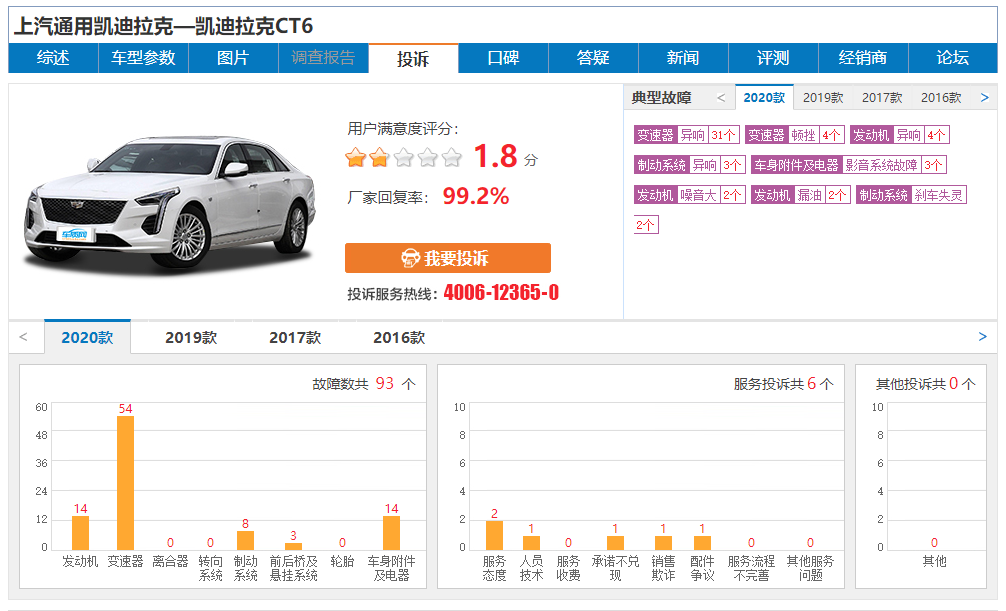Open the 车型参数 tab
Screen dimensions: 1006x611
click(x=143, y=58)
